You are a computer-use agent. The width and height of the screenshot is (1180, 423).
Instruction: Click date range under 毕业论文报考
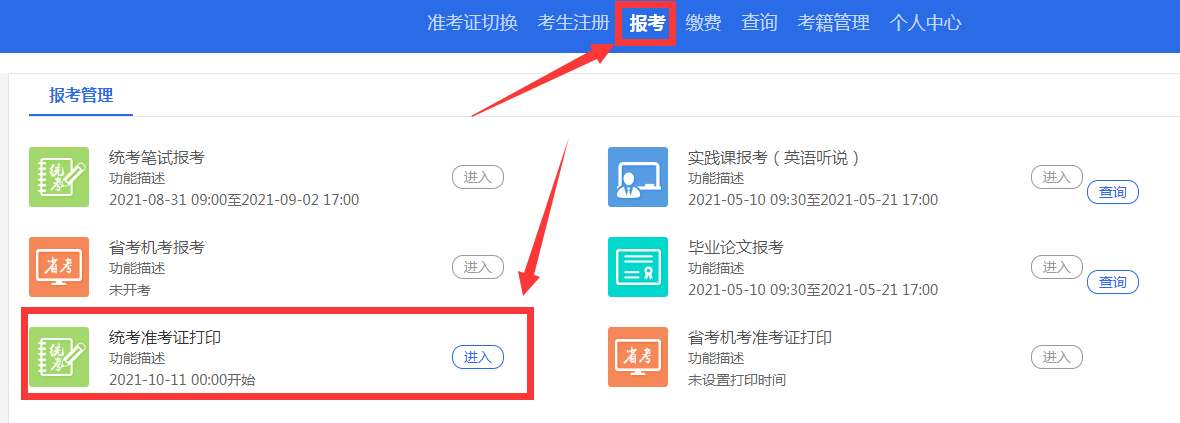pyautogui.click(x=813, y=291)
